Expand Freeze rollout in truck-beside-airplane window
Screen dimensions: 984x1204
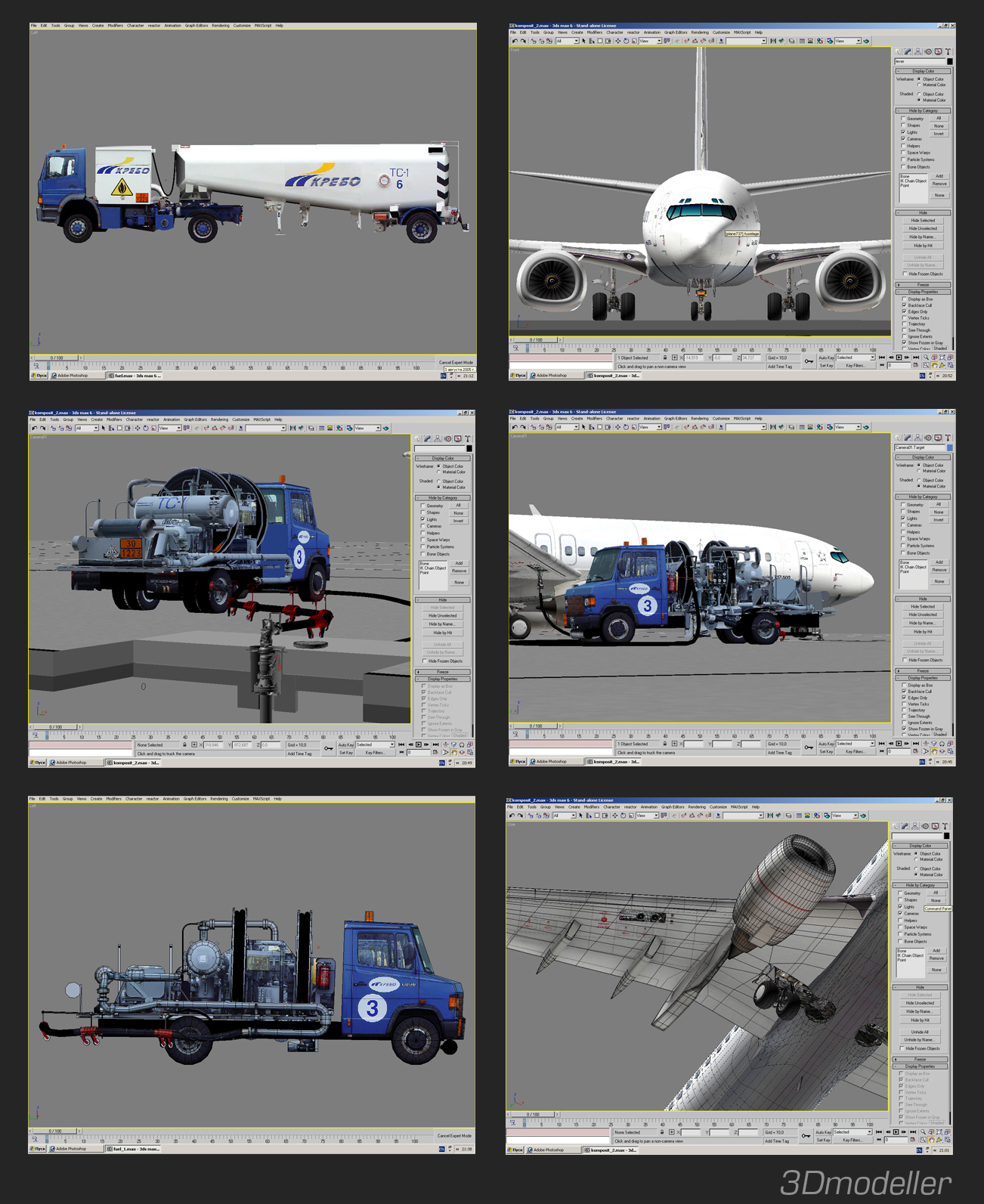[923, 670]
